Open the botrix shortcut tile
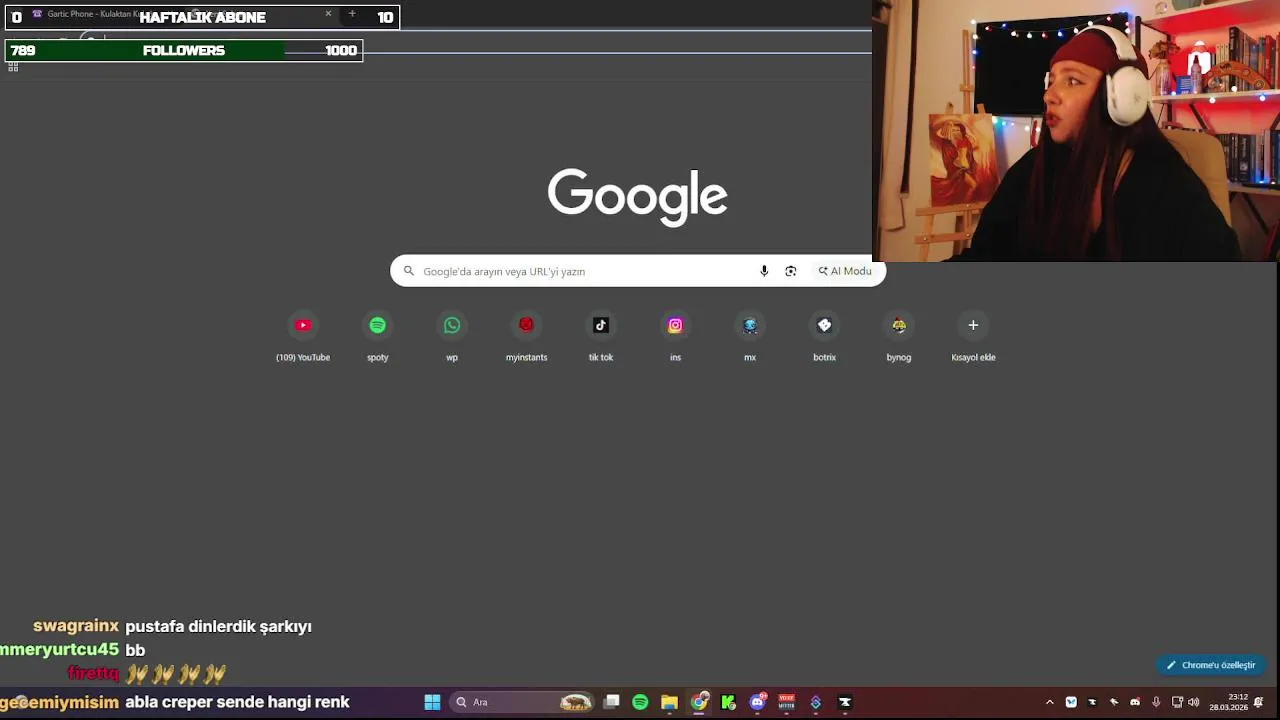Screen dimensions: 1280x720 (824, 336)
